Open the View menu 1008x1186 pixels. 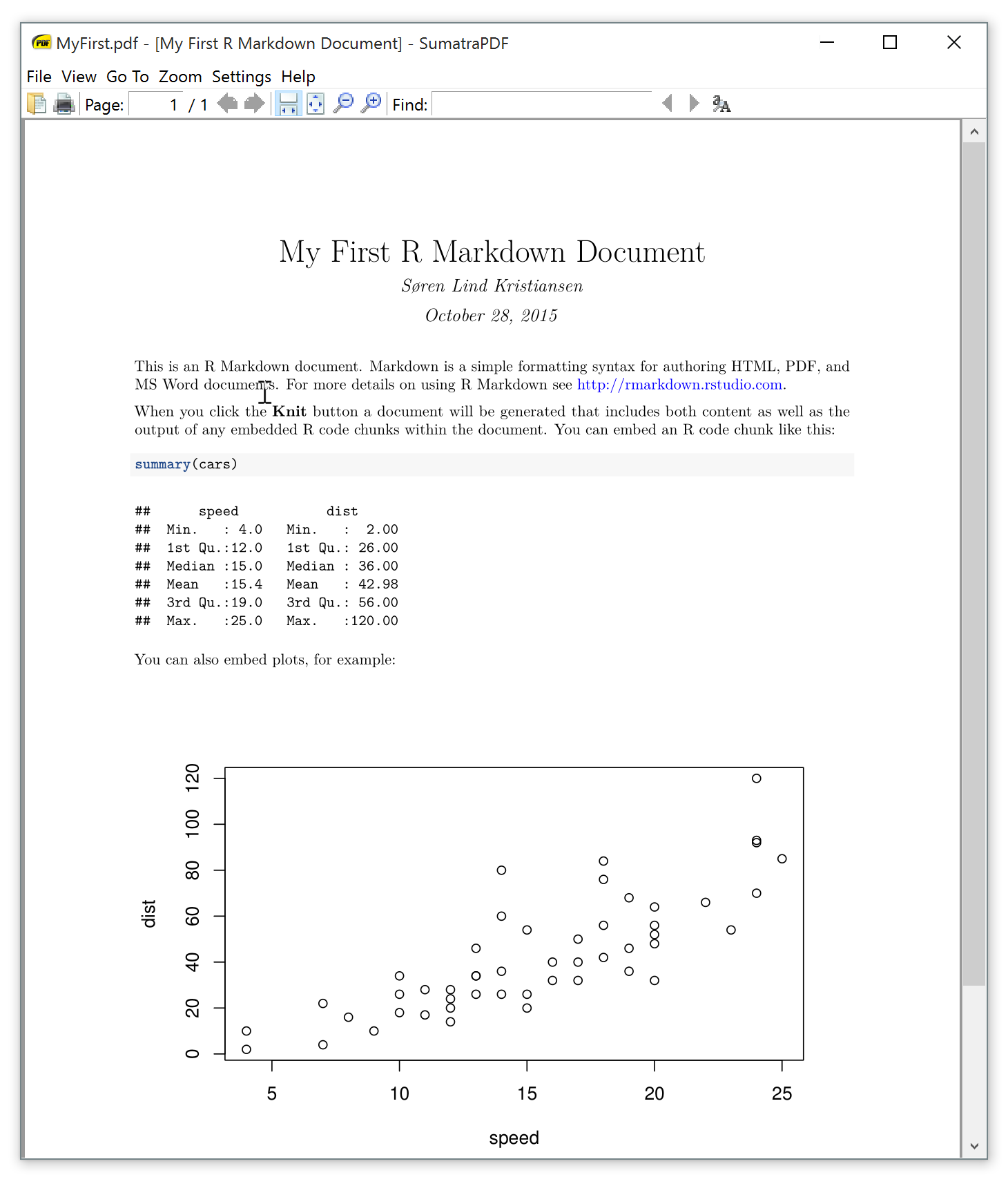pyautogui.click(x=79, y=77)
